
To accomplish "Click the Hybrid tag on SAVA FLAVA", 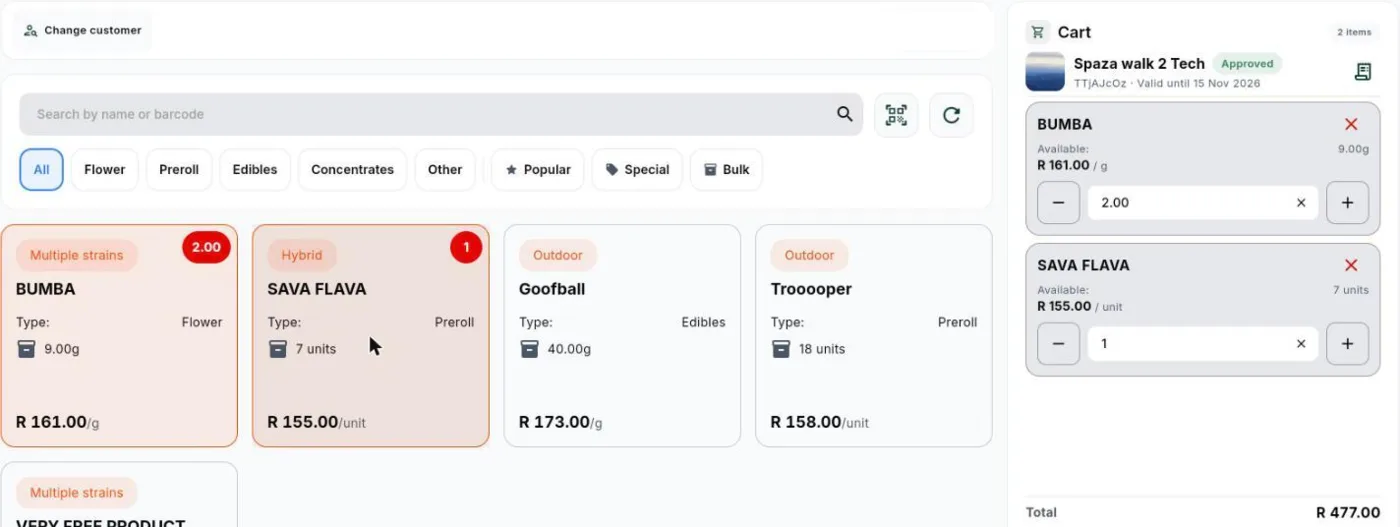I will click(x=302, y=255).
